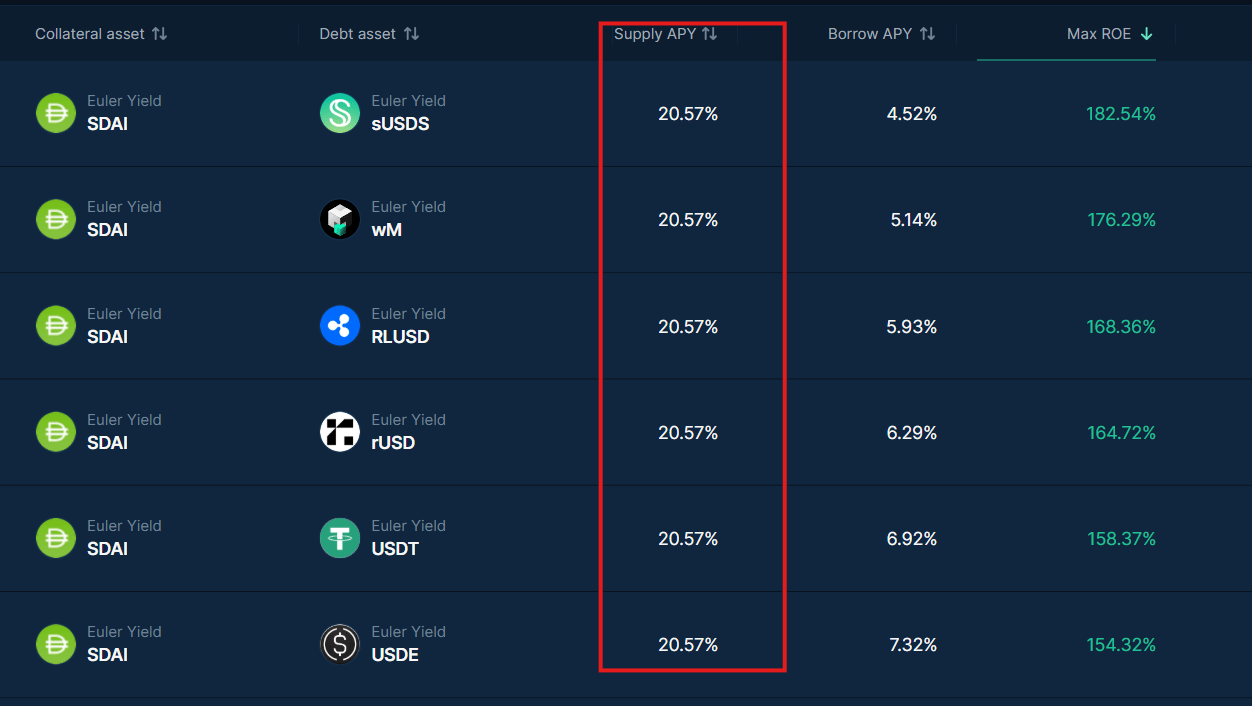
Task: Open the SDAI / USDT row's 6.92% borrow APY
Action: coord(912,539)
